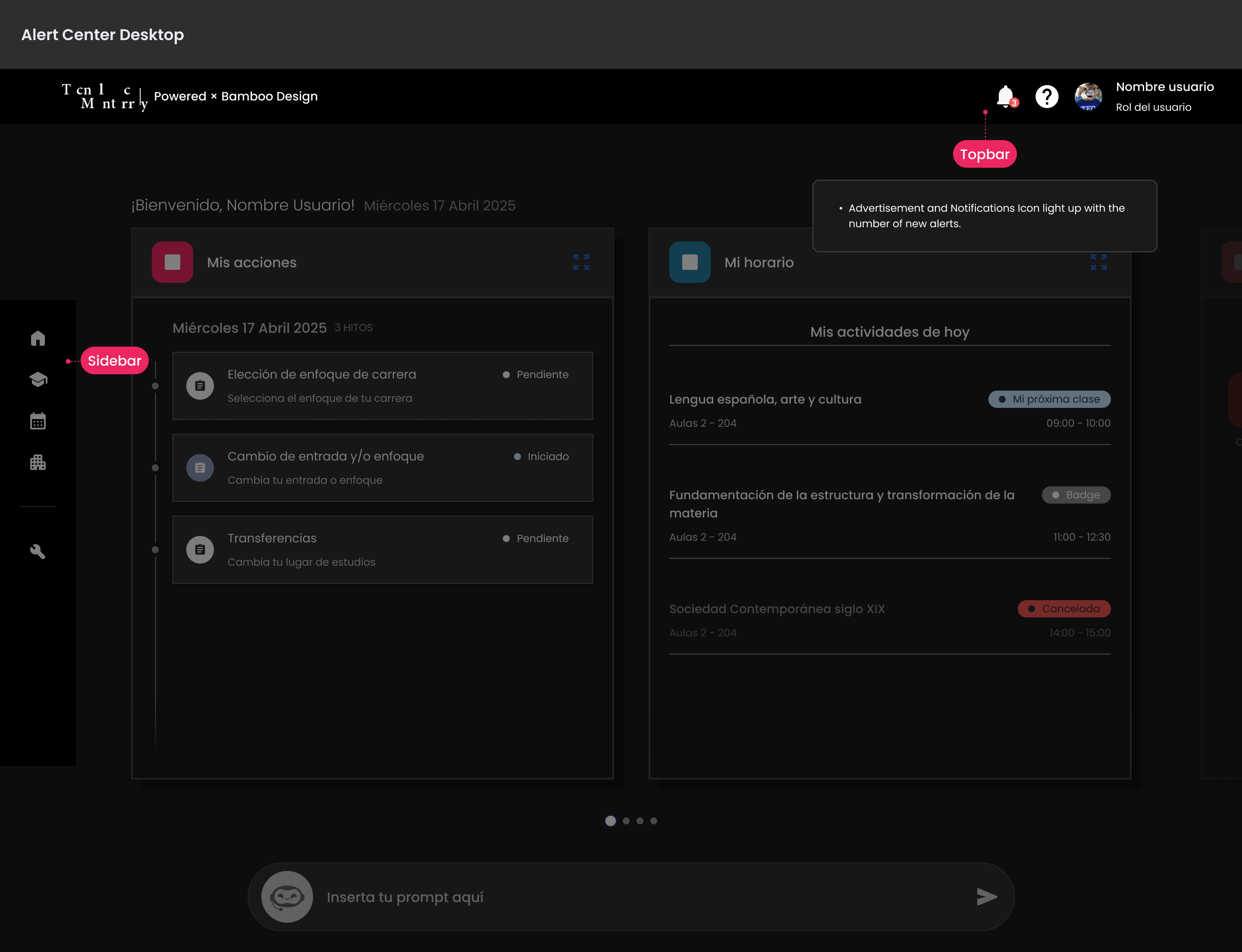This screenshot has height=952, width=1242.
Task: Click clipboard icon for Cambio de entrada
Action: pos(200,468)
